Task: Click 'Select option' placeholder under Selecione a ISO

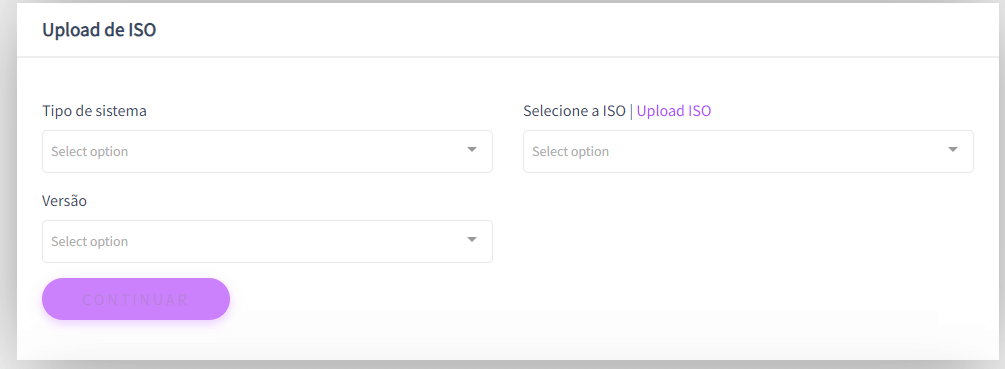Action: click(x=570, y=152)
